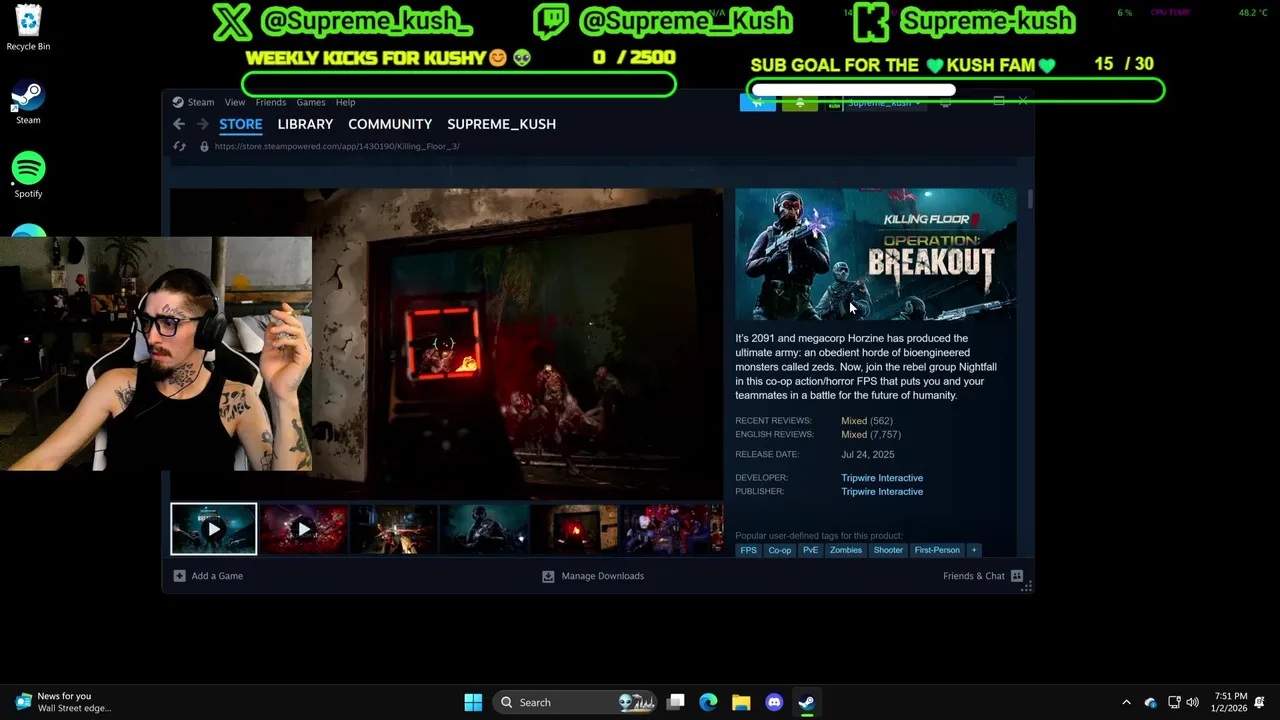Click the KUSH profile avatar in Steam
Screen dimensions: 1280x720
[834, 103]
